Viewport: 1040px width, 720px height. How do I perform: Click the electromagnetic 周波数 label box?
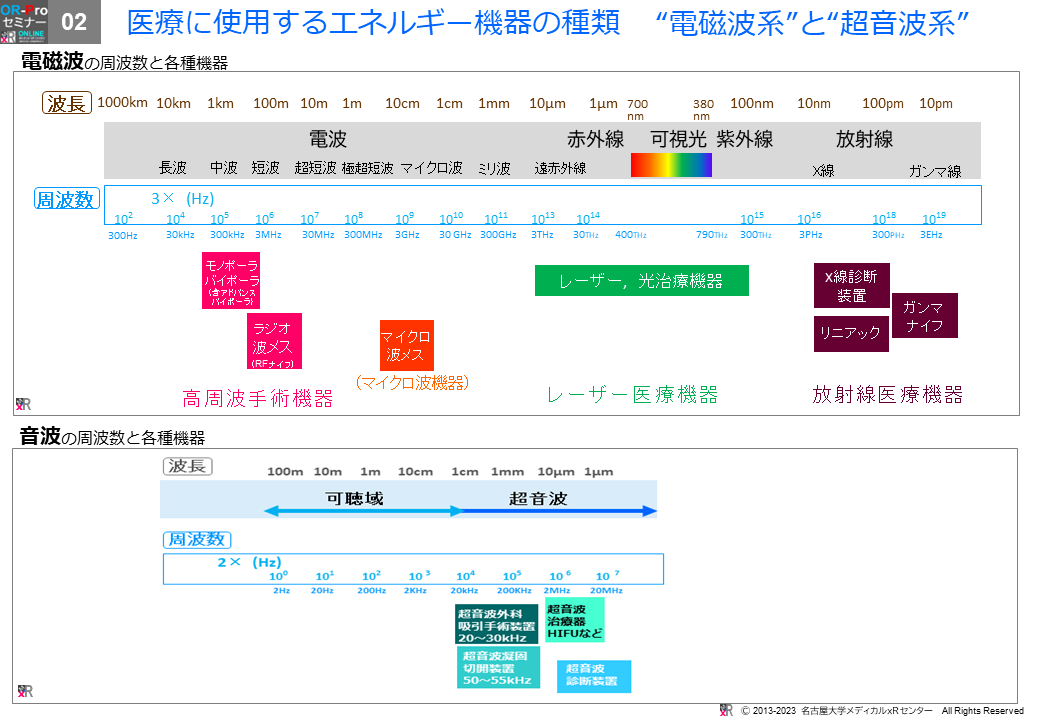[66, 199]
